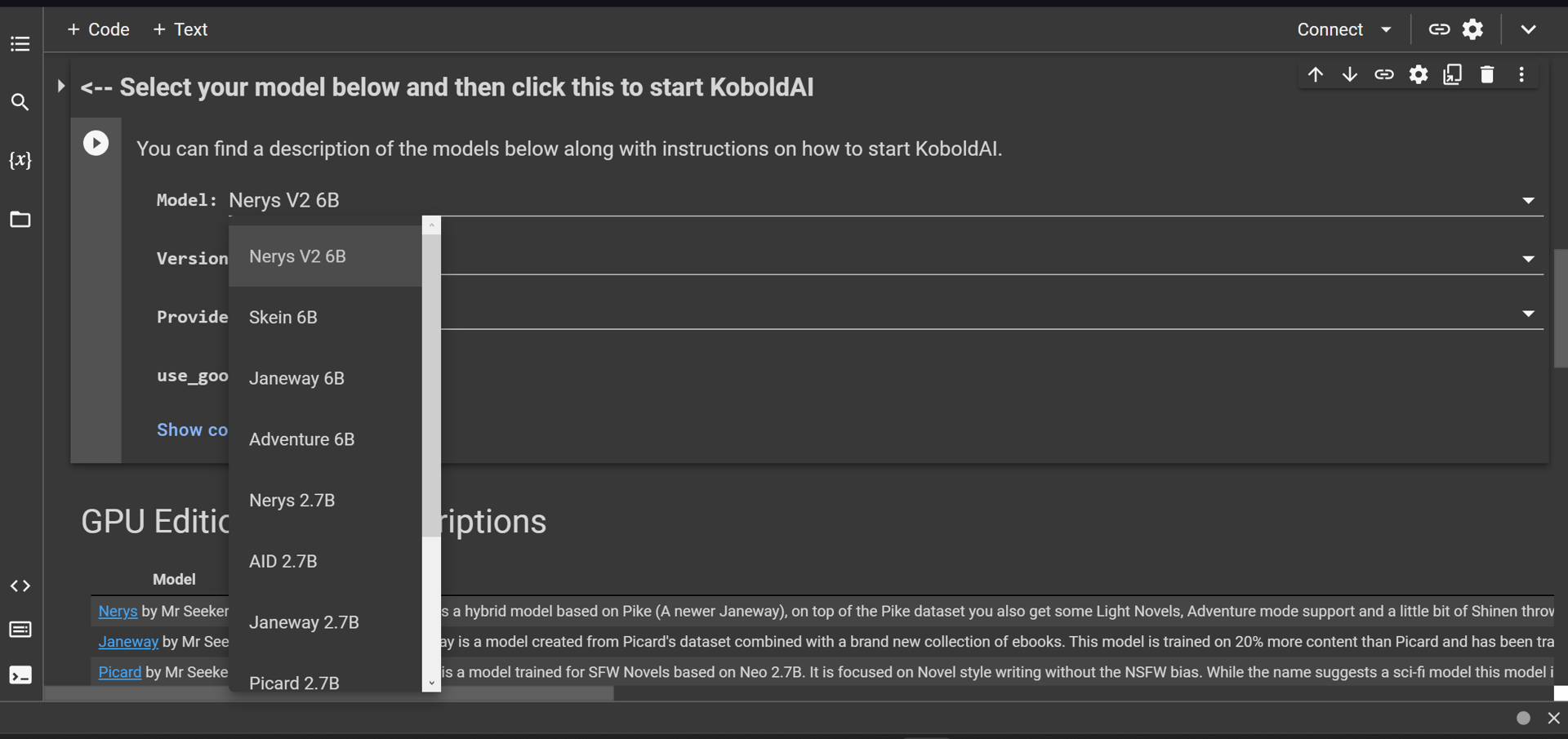Click the dropdown list scrollbar down arrow
This screenshot has width=1568, height=739.
coord(431,683)
